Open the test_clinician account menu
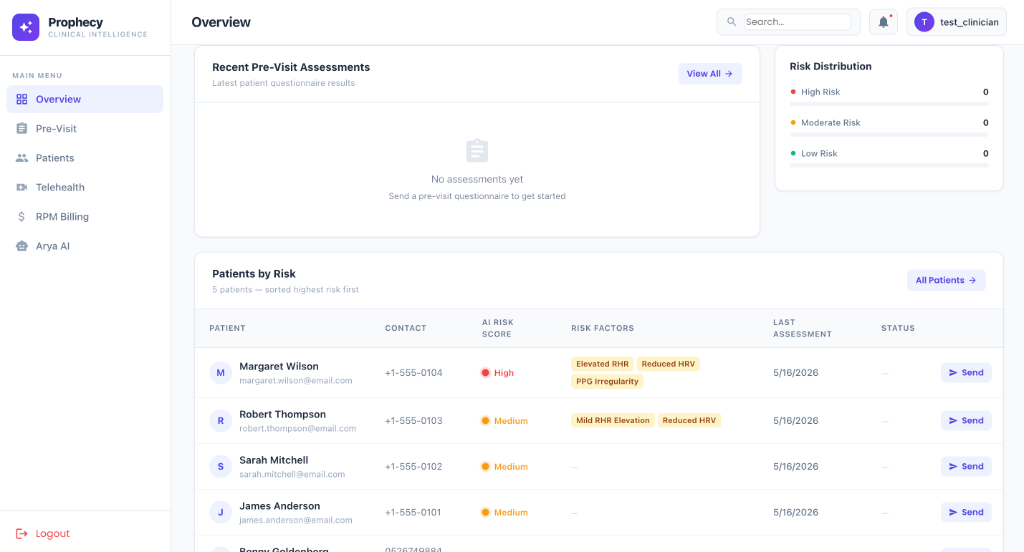The width and height of the screenshot is (1024, 552). (x=956, y=22)
